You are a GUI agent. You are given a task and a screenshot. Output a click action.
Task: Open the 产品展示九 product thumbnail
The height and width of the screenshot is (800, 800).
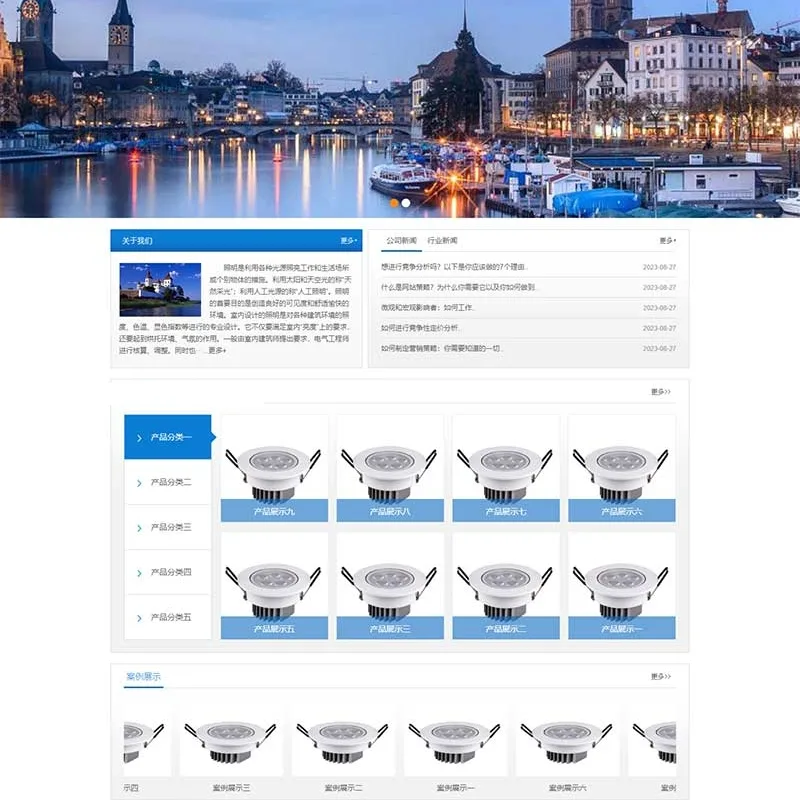[274, 468]
